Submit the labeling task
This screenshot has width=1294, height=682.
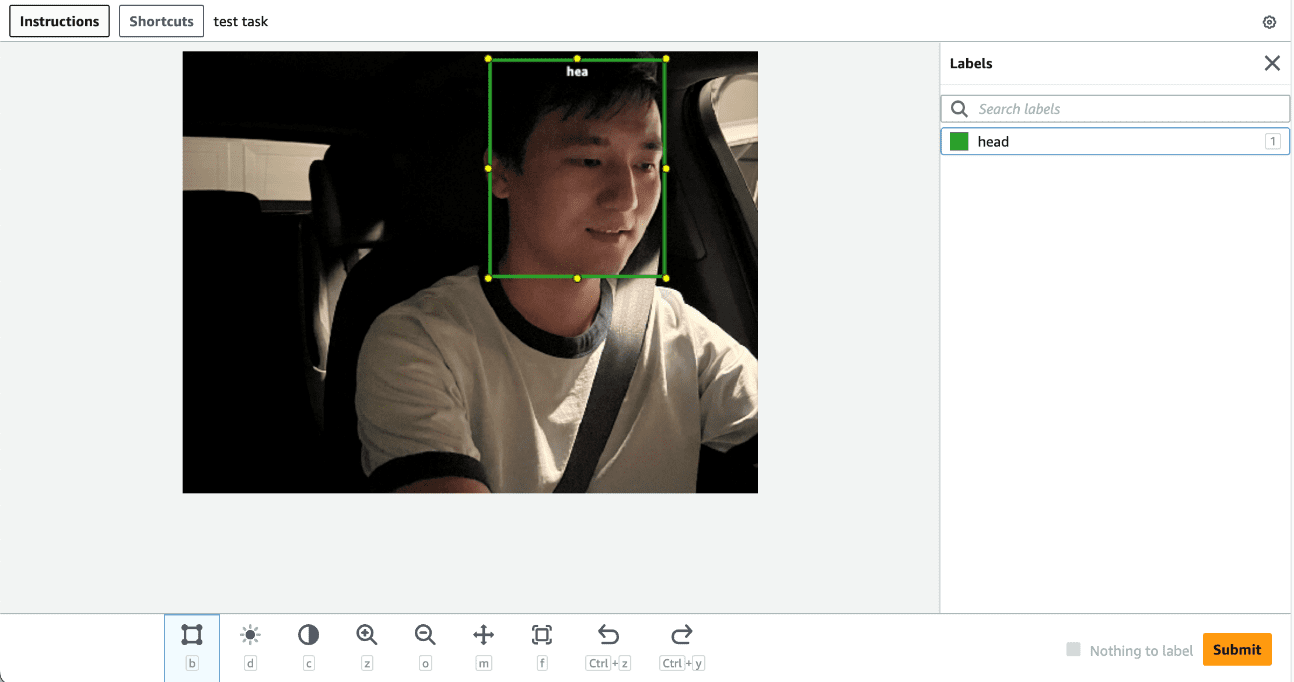coord(1237,649)
